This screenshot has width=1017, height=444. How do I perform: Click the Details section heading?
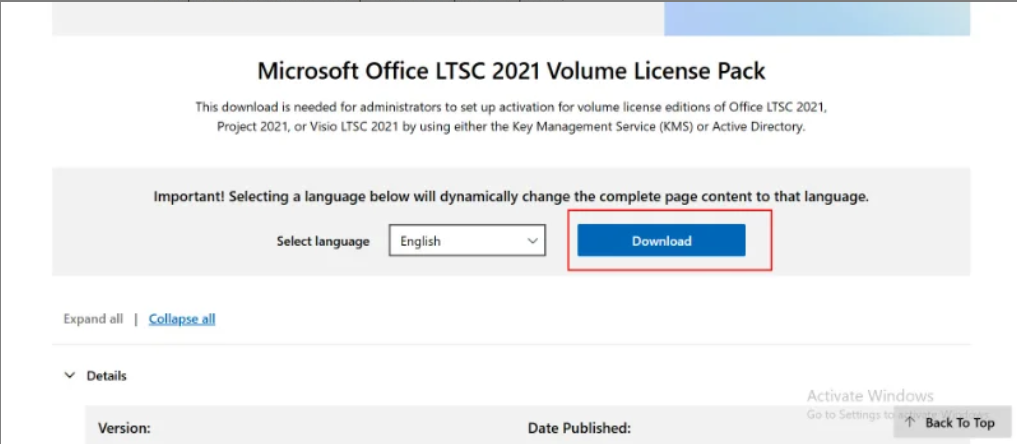106,376
